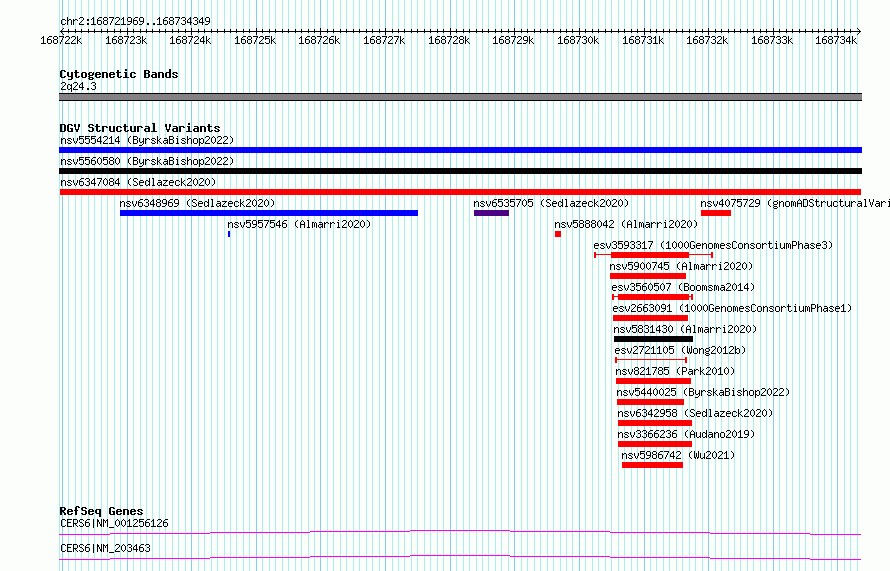890x571 pixels.
Task: Open the nsv5554214 (ByrskaBishop2022) label
Action: pos(147,140)
